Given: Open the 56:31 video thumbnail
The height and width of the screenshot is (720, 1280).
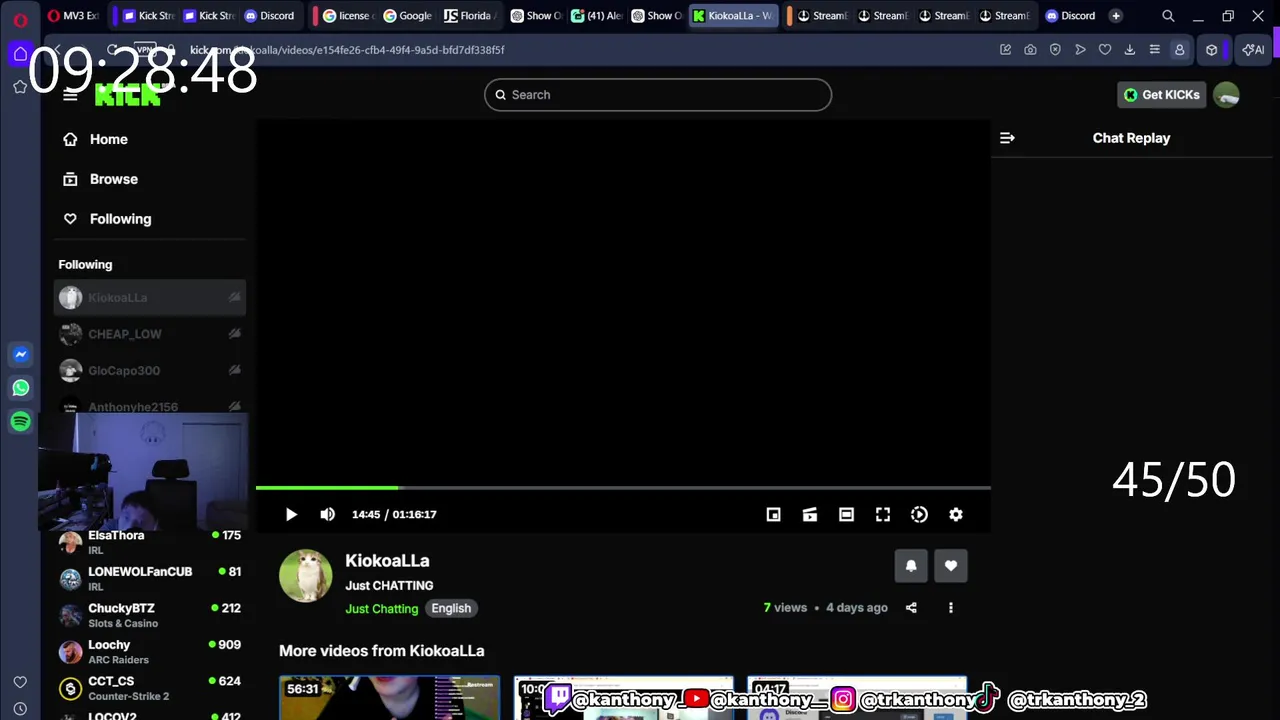Looking at the screenshot, I should pyautogui.click(x=389, y=698).
